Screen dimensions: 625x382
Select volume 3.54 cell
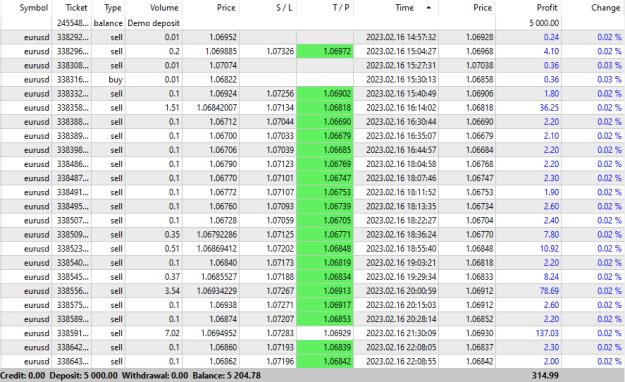coord(172,291)
